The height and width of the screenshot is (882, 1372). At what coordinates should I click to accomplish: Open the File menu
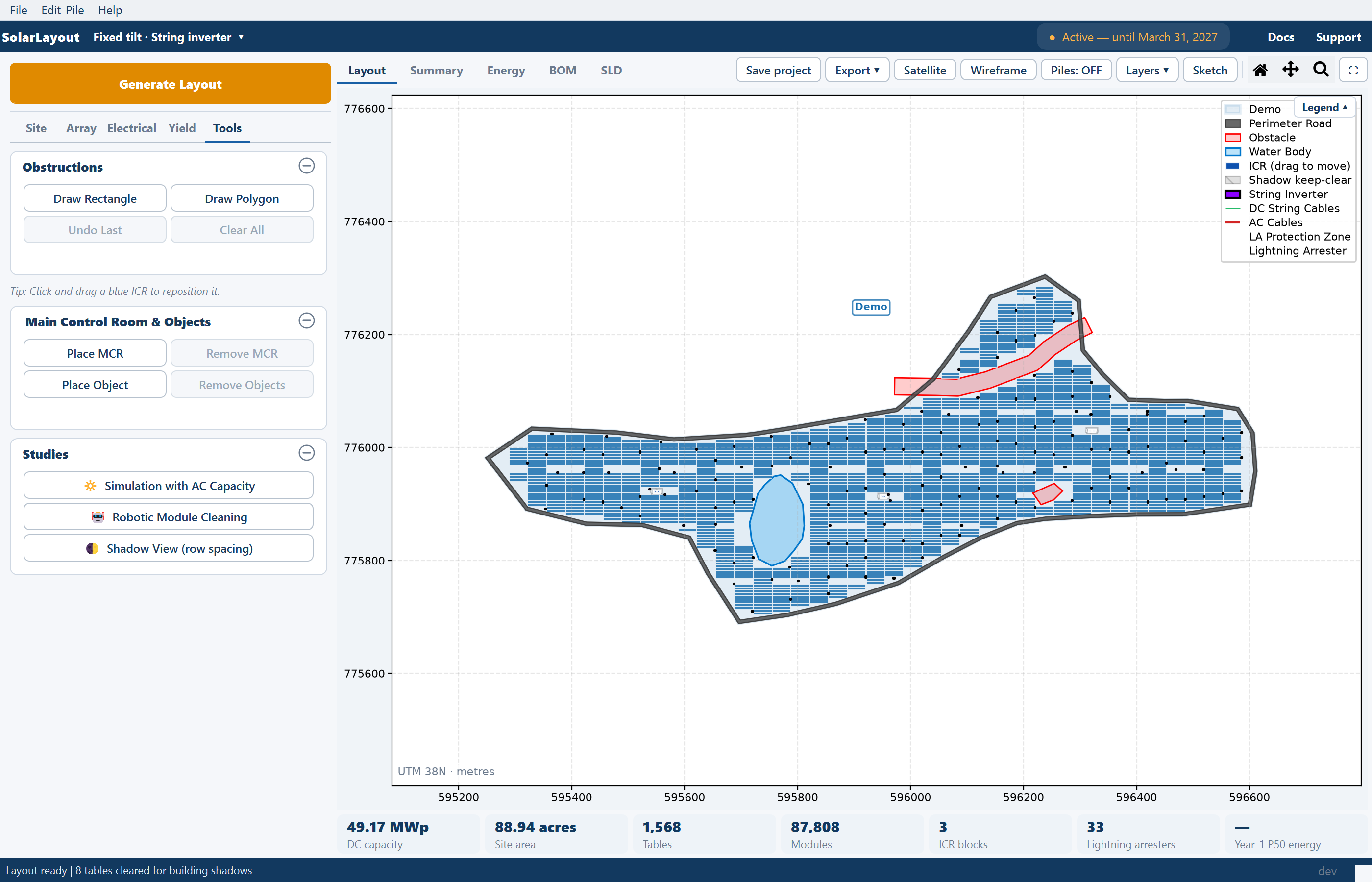pyautogui.click(x=18, y=10)
